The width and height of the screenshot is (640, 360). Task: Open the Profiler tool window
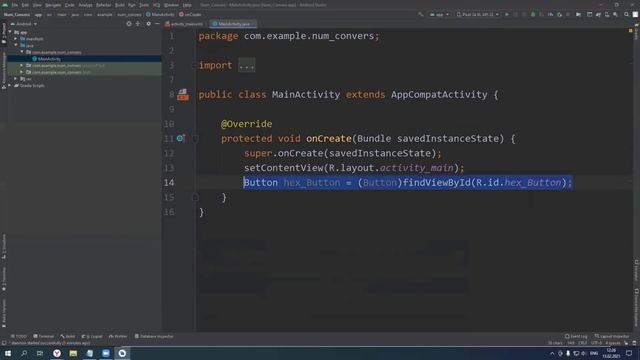click(118, 336)
